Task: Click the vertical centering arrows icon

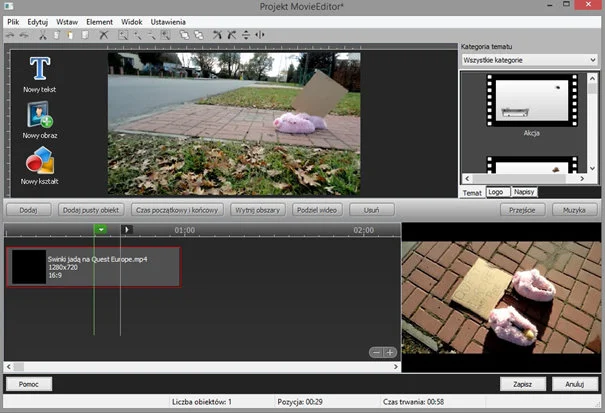Action: 246,35
